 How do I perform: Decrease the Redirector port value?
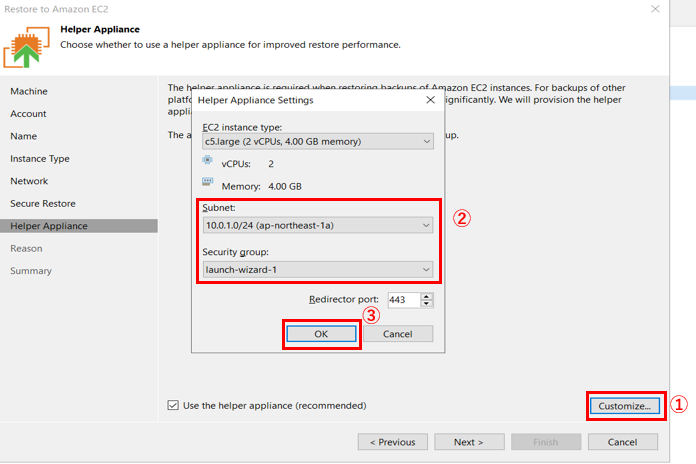coord(426,304)
